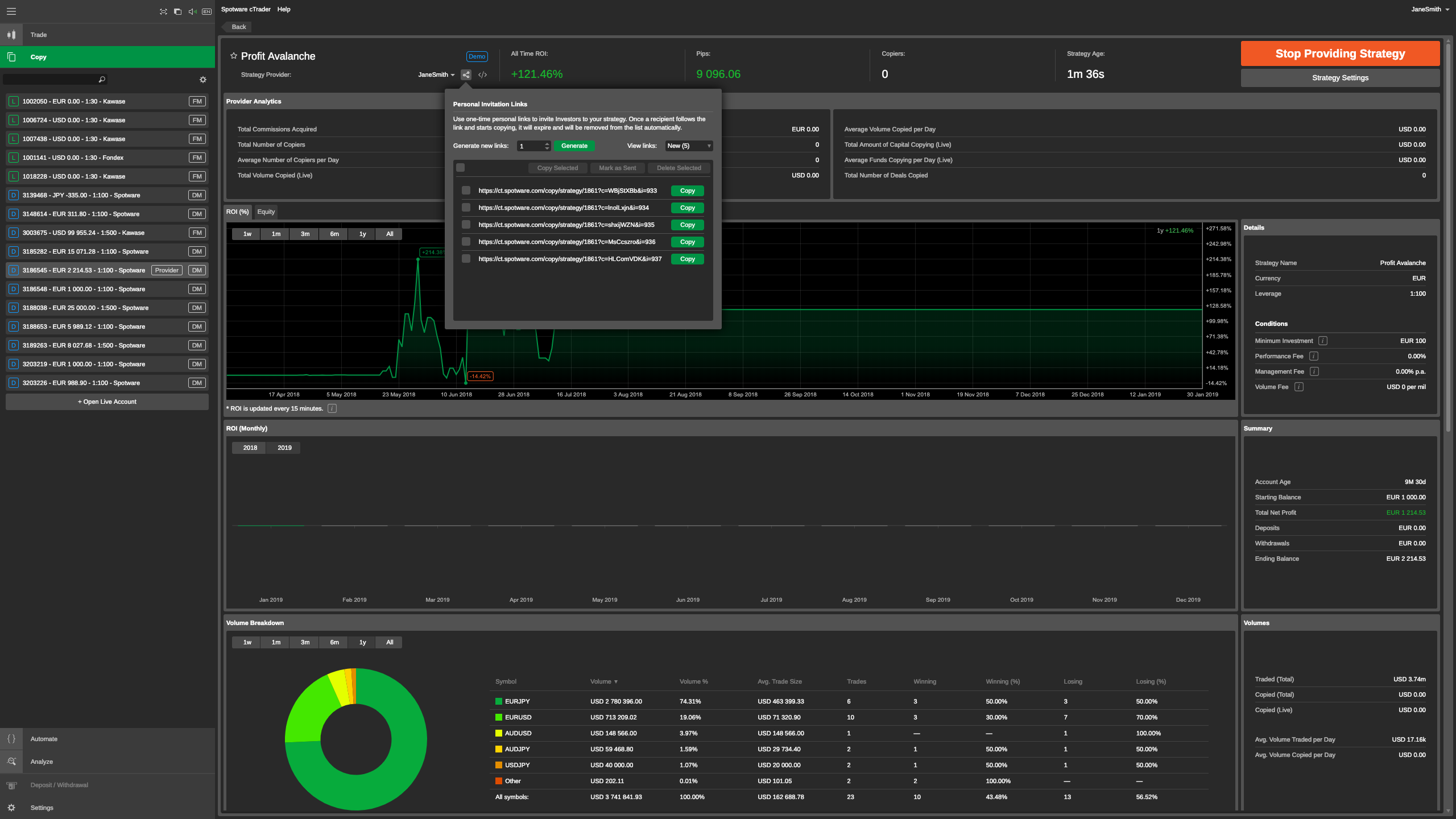Open the JaneSmith provider dropdown
Screen dimensions: 1456x819
[x=436, y=75]
